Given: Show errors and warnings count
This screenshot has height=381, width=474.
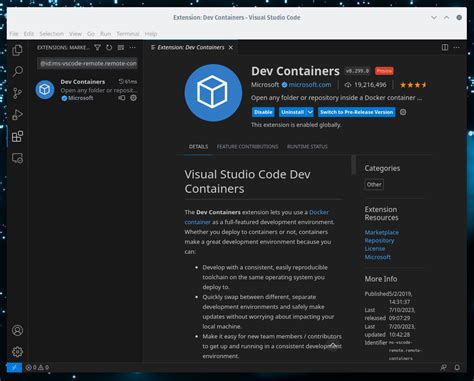Looking at the screenshot, I should coord(37,367).
